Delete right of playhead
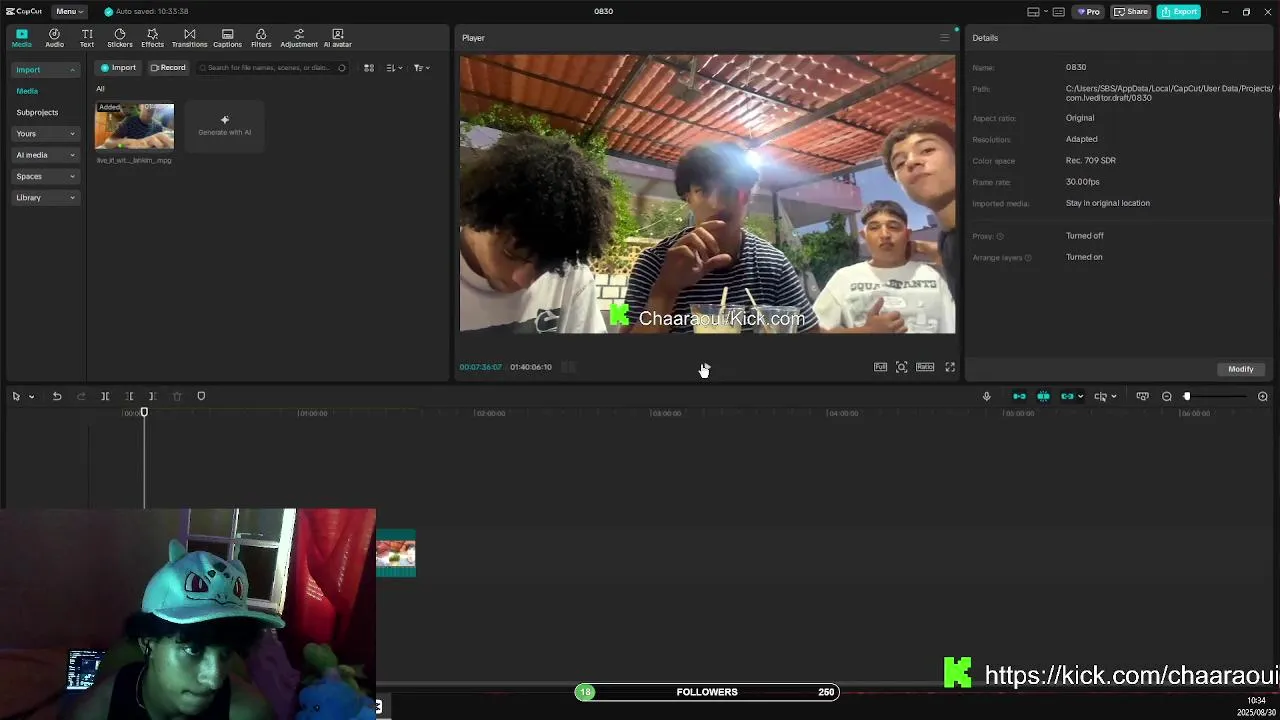Image resolution: width=1280 pixels, height=720 pixels. [x=152, y=397]
